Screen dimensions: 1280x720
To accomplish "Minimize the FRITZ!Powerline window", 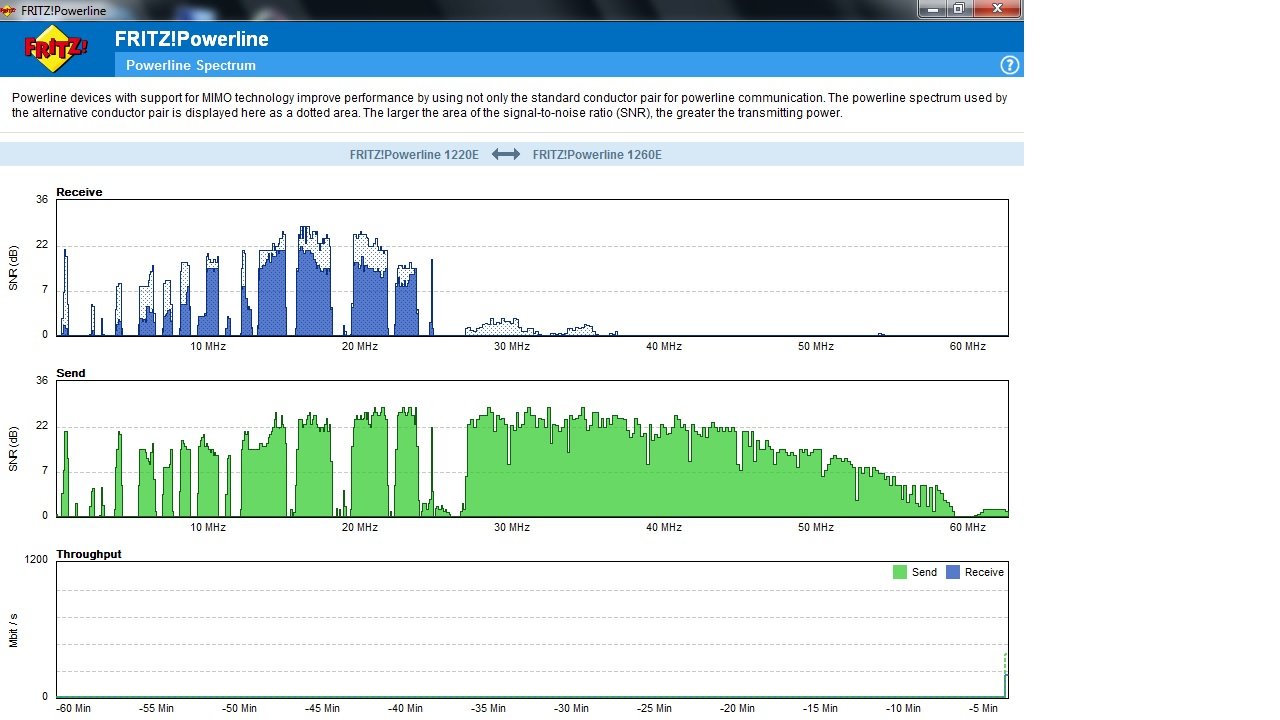I will (933, 8).
